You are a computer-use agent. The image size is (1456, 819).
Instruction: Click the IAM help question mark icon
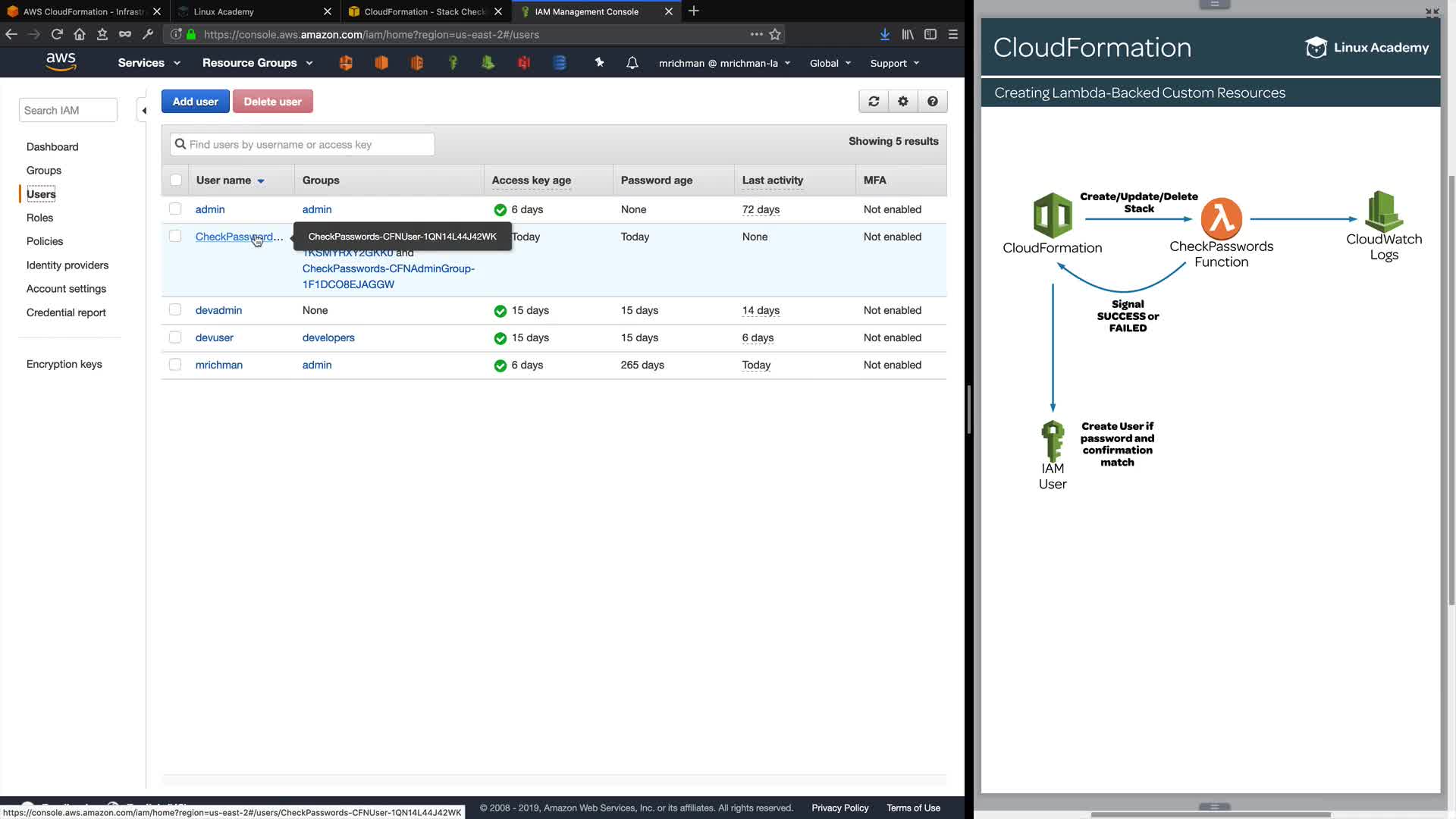pos(933,102)
